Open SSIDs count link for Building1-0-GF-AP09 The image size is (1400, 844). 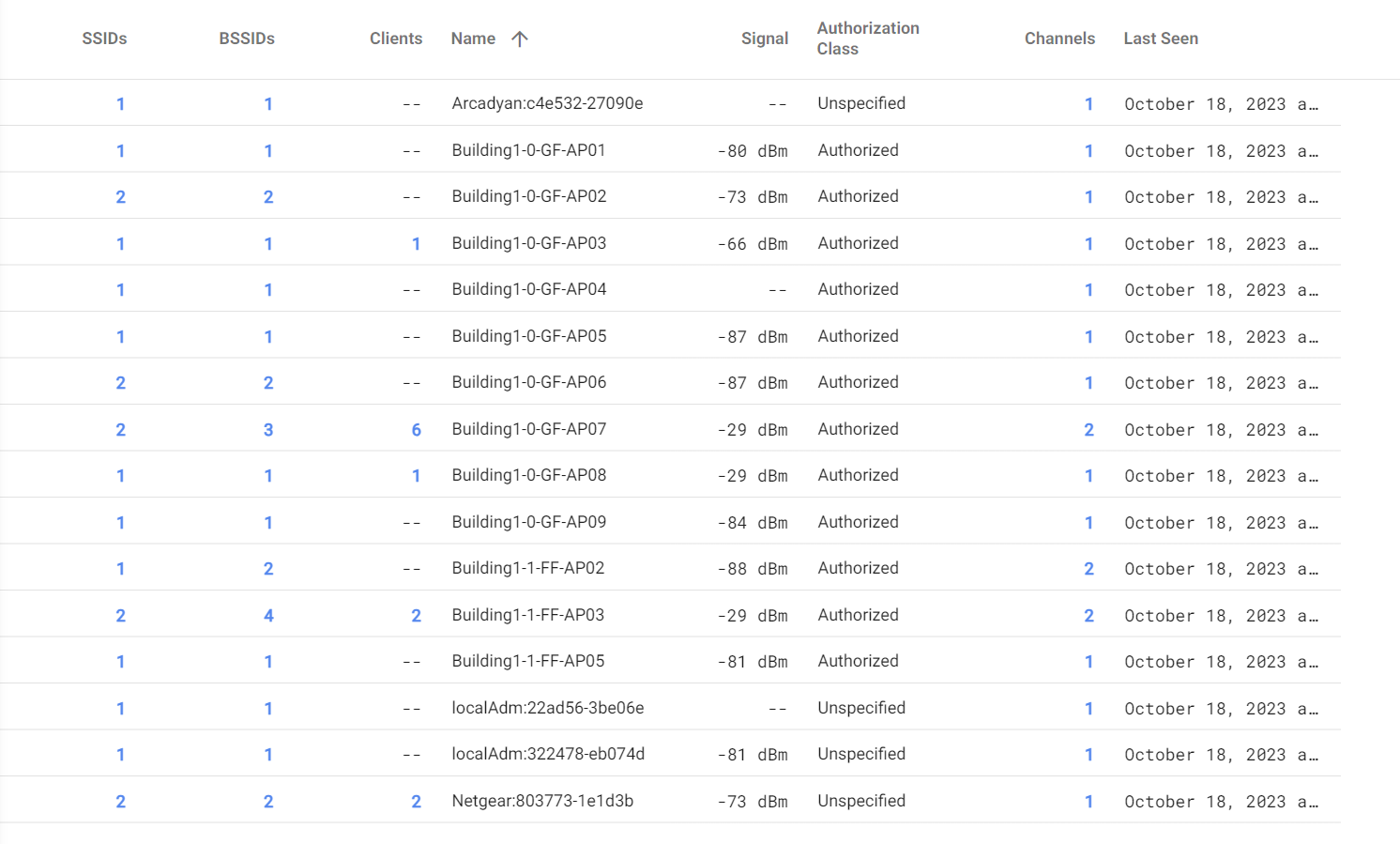(x=120, y=523)
